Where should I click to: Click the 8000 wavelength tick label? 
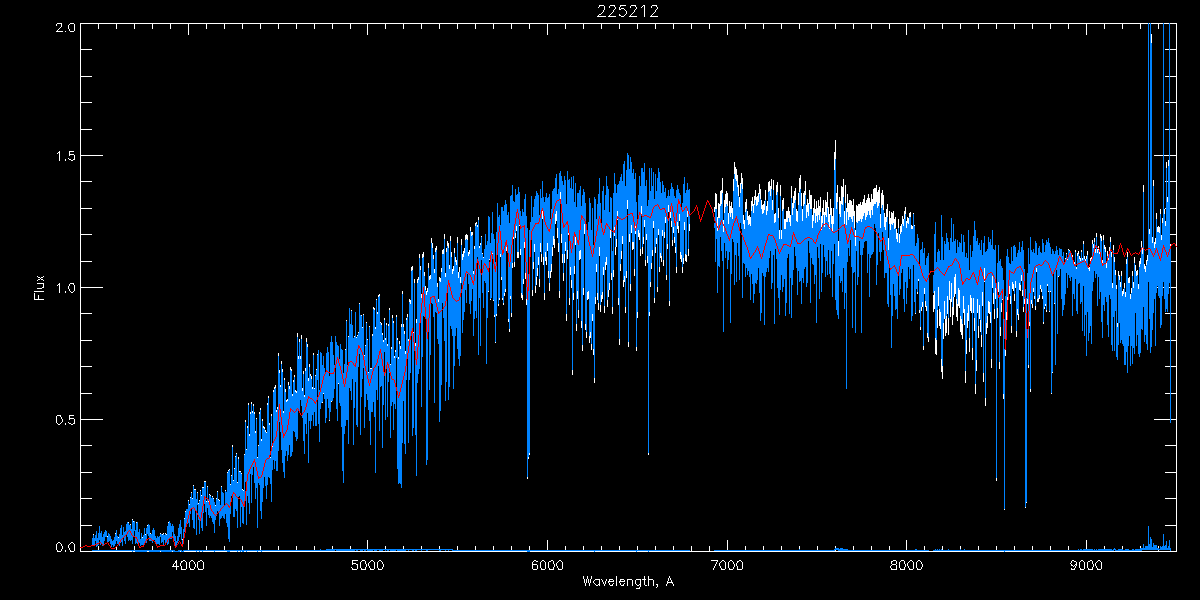906,565
